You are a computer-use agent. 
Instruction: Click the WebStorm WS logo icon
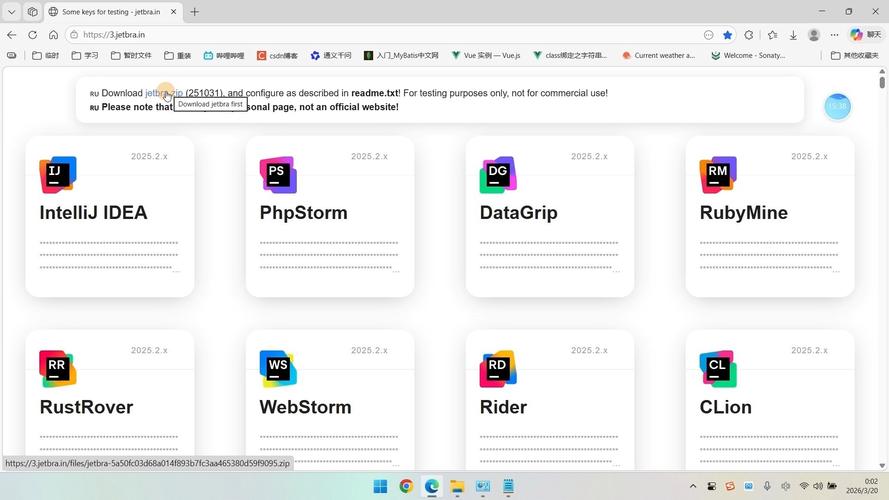(278, 368)
